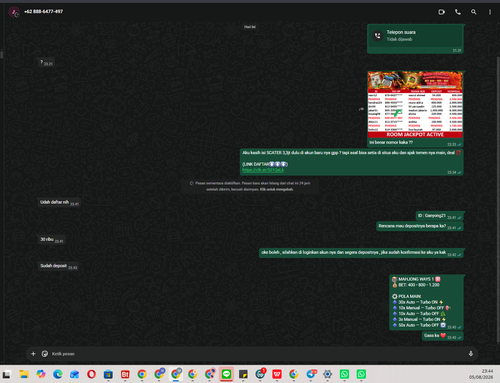Open the emoji and sticker picker
Image resolution: width=500 pixels, height=383 pixels.
click(45, 354)
